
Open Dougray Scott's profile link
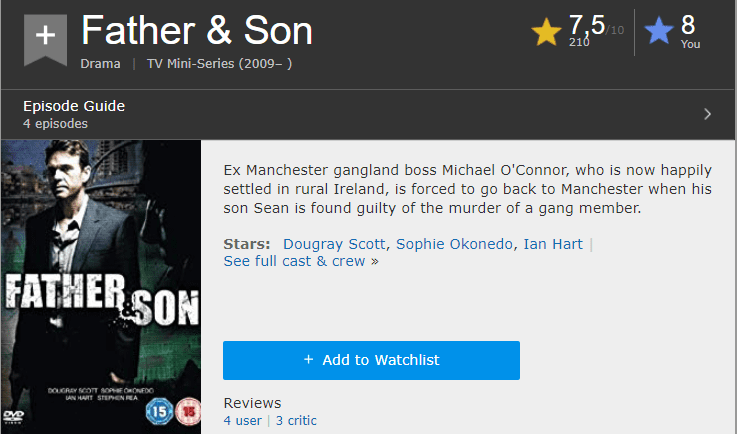tap(336, 244)
